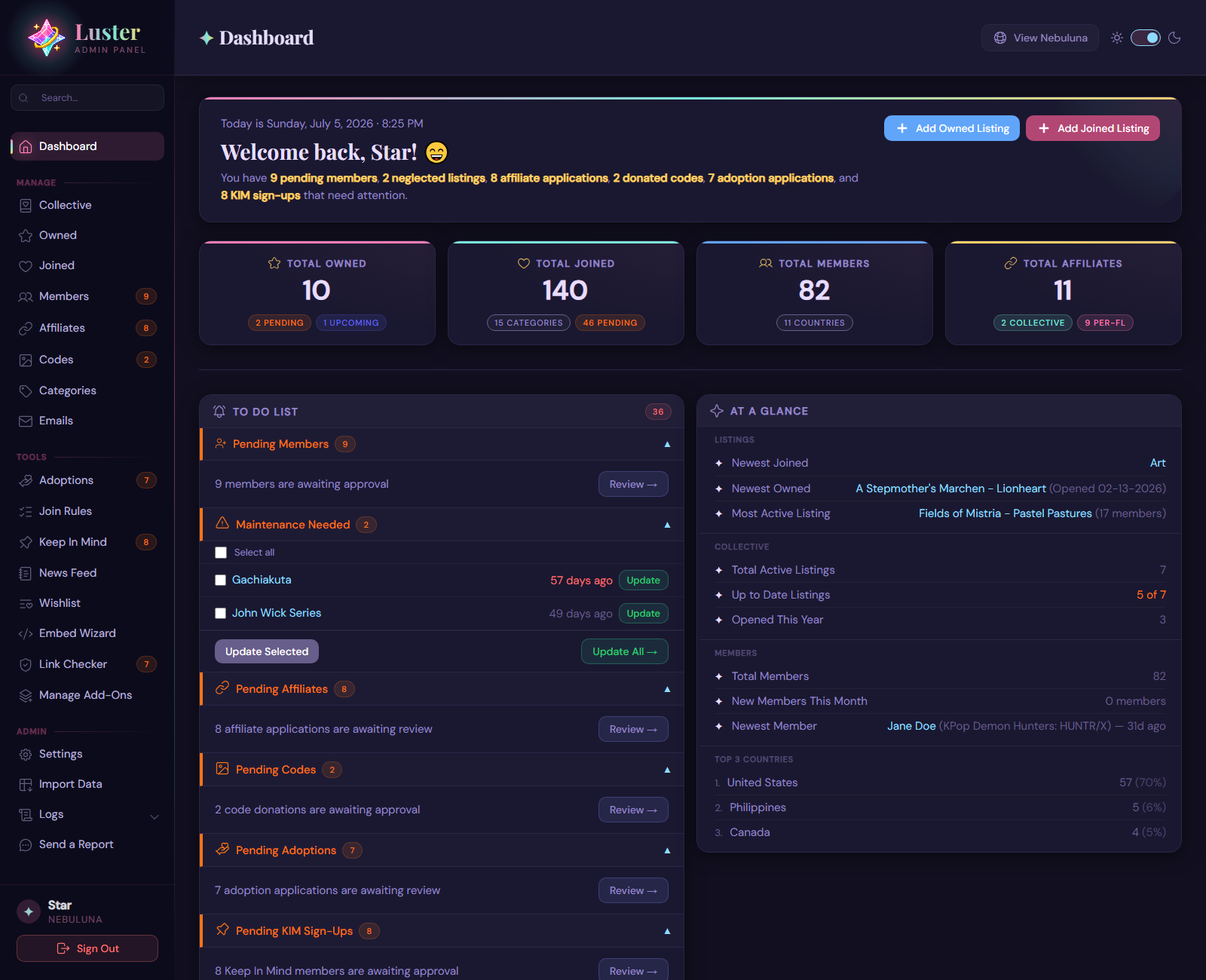This screenshot has width=1206, height=980.
Task: Click the Luster star logo icon
Action: tap(46, 38)
